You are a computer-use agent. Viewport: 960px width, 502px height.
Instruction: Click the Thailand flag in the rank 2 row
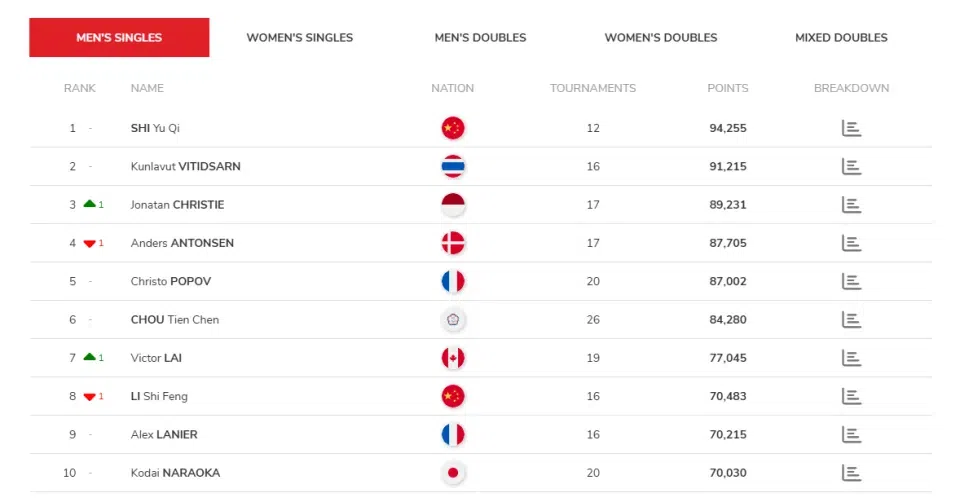pos(453,167)
